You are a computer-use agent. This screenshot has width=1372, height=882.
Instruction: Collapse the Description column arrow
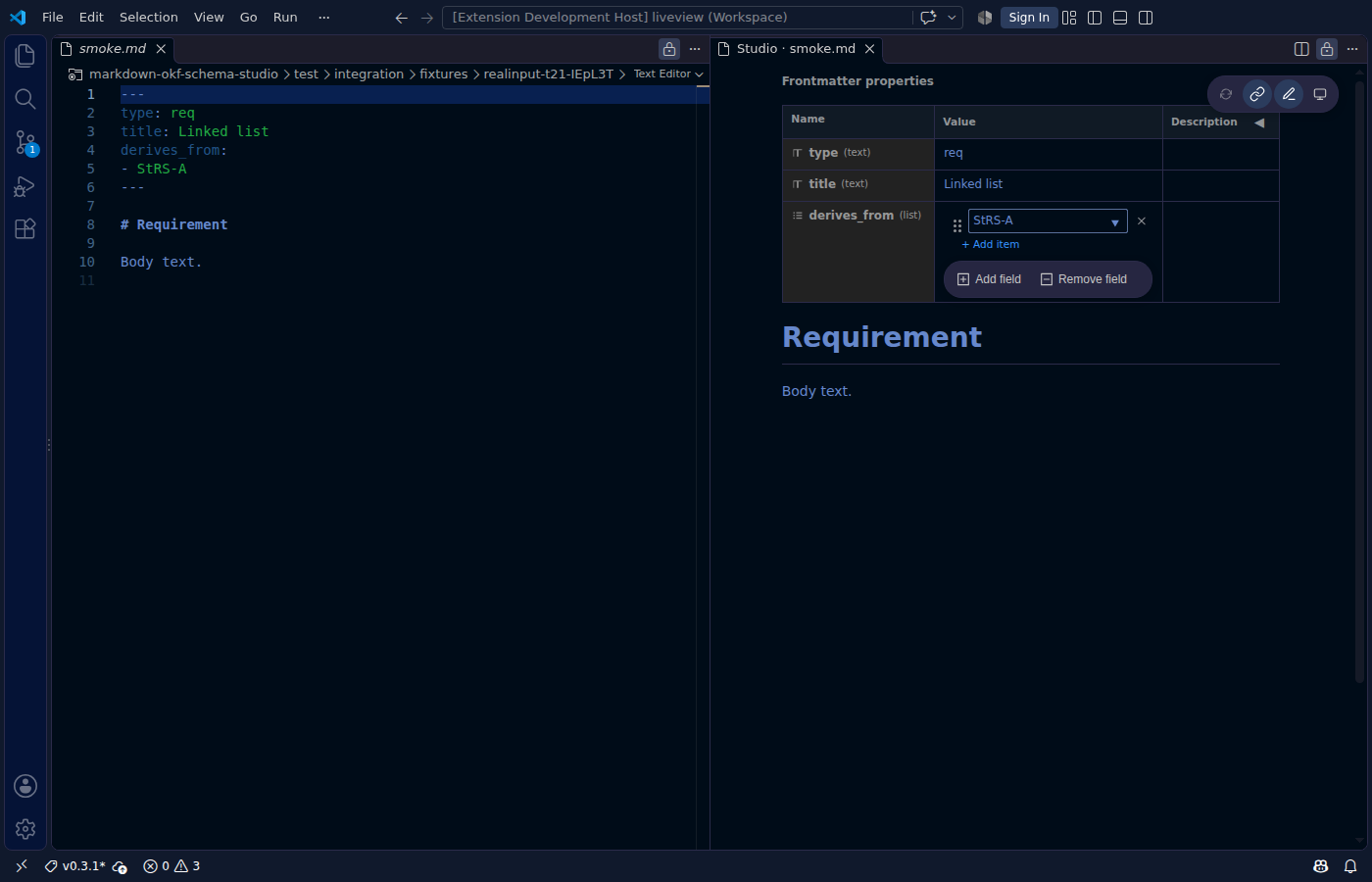(x=1259, y=122)
